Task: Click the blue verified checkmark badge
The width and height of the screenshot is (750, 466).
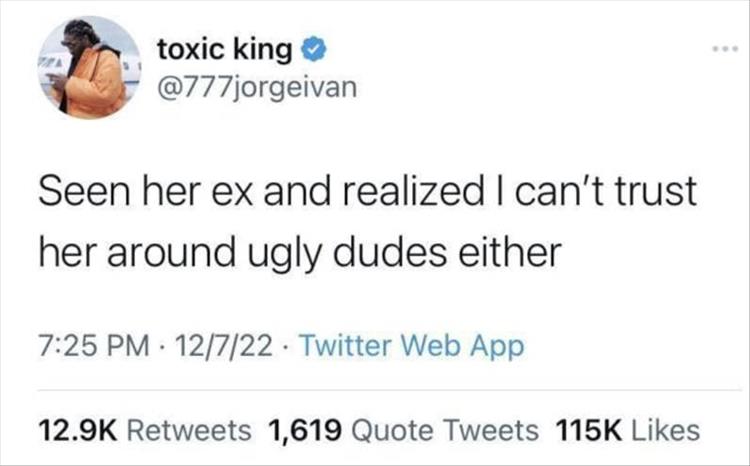Action: [311, 47]
